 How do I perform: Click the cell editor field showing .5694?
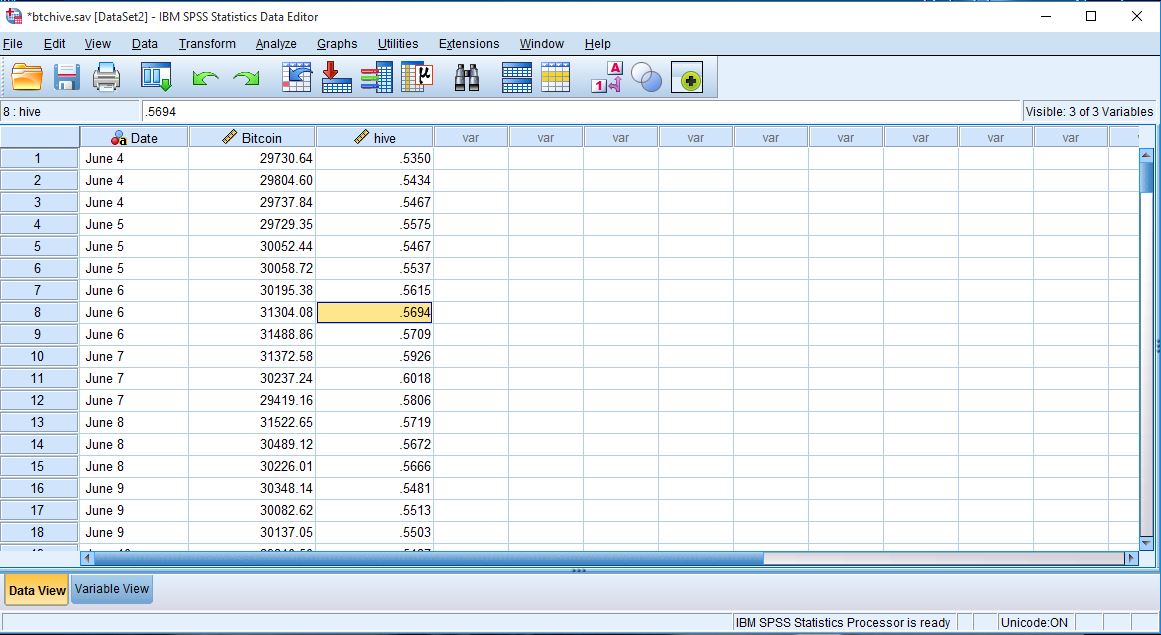pos(580,112)
